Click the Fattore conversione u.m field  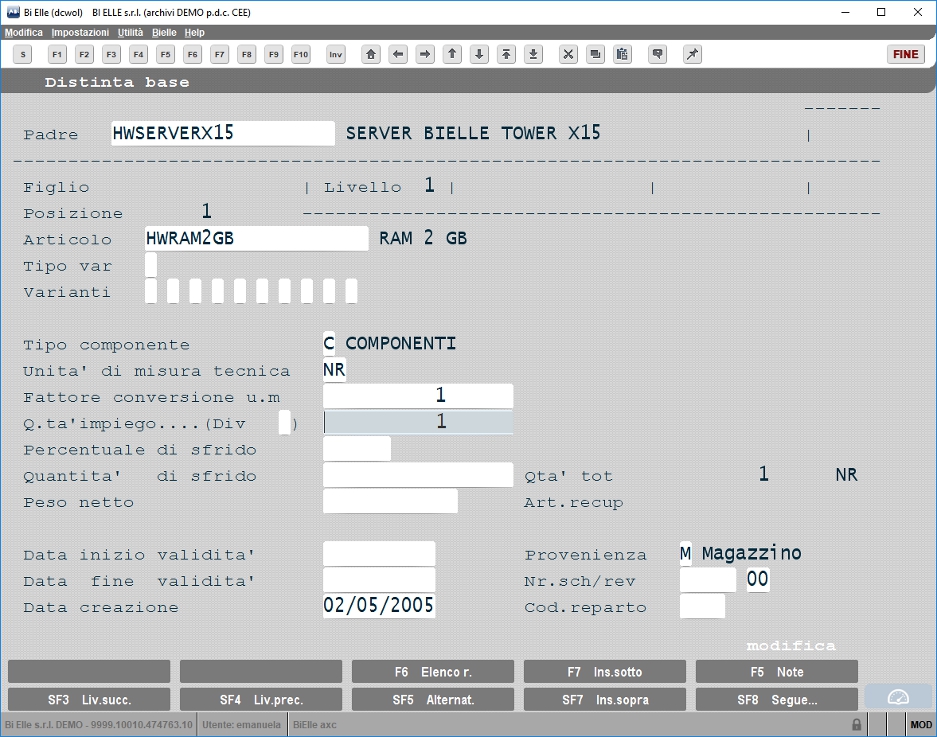click(418, 396)
